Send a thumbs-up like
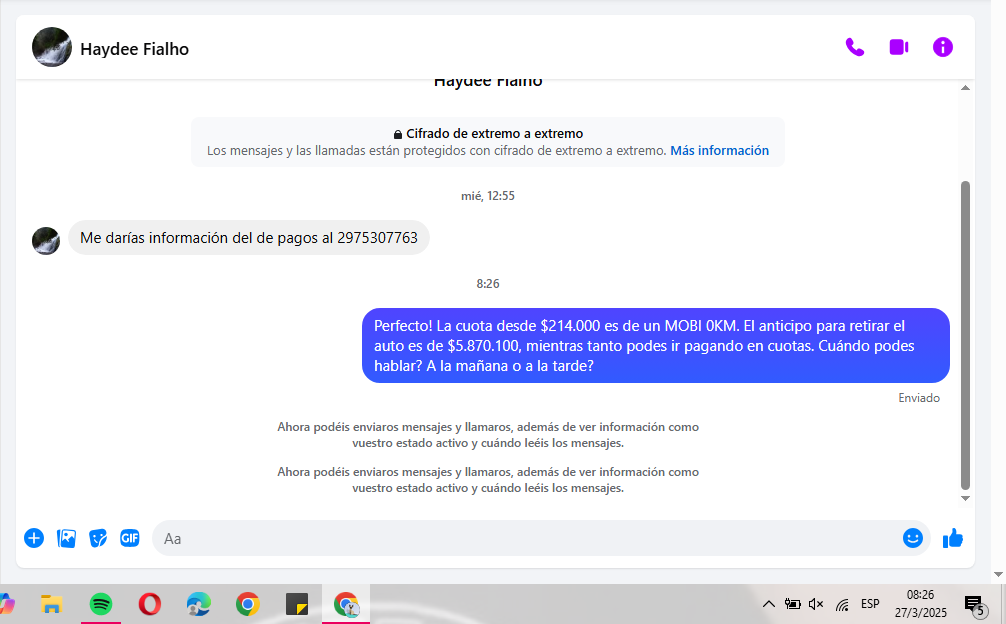 tap(953, 538)
